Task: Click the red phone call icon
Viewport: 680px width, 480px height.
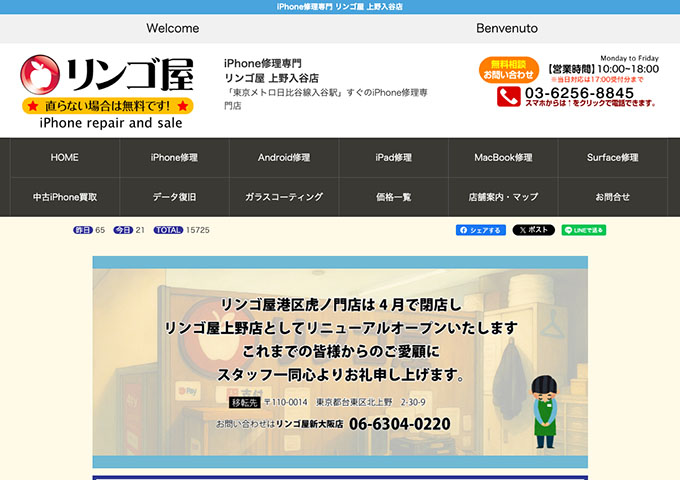Action: pos(509,96)
